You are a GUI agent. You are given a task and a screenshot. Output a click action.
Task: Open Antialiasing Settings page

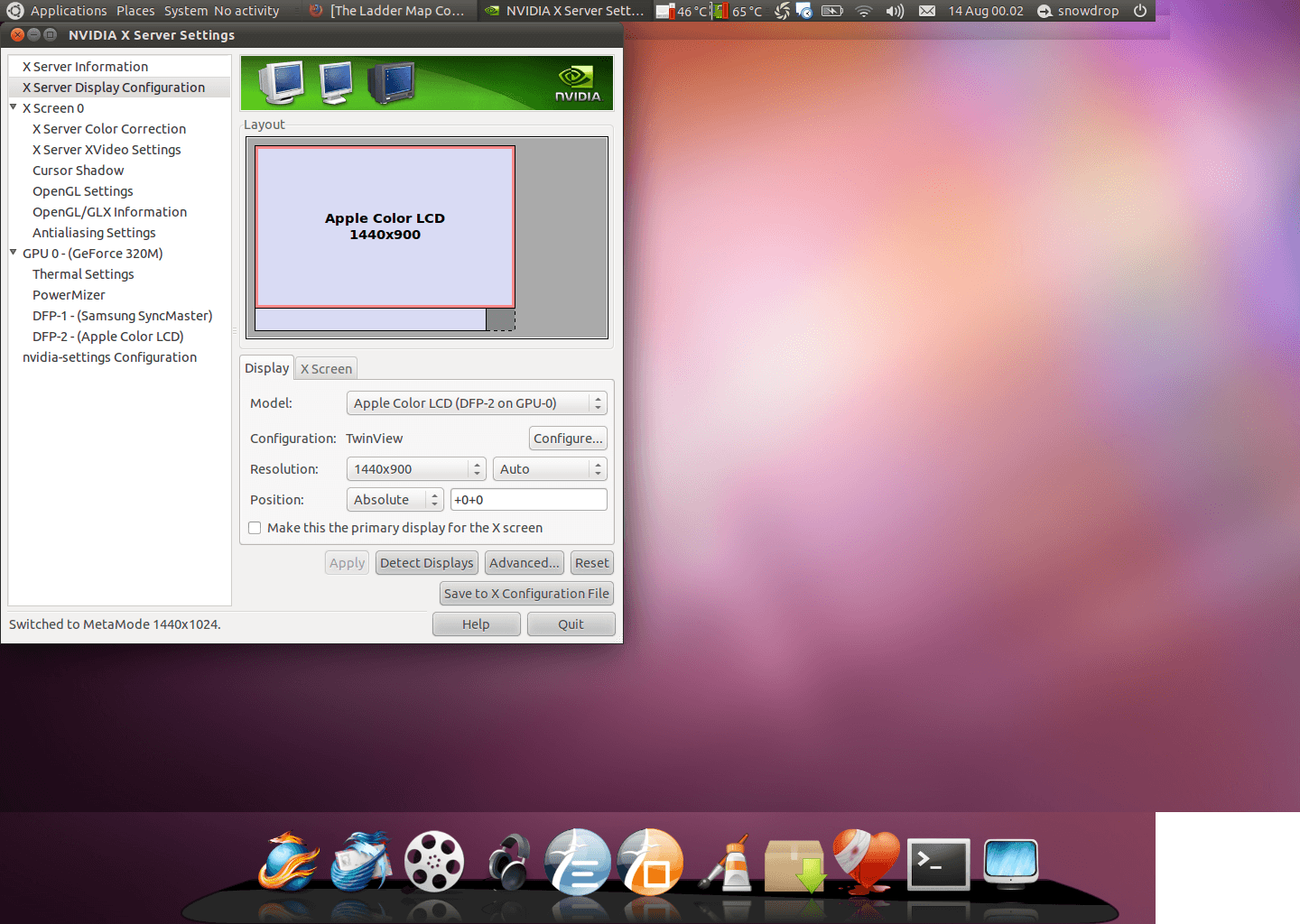[119, 233]
